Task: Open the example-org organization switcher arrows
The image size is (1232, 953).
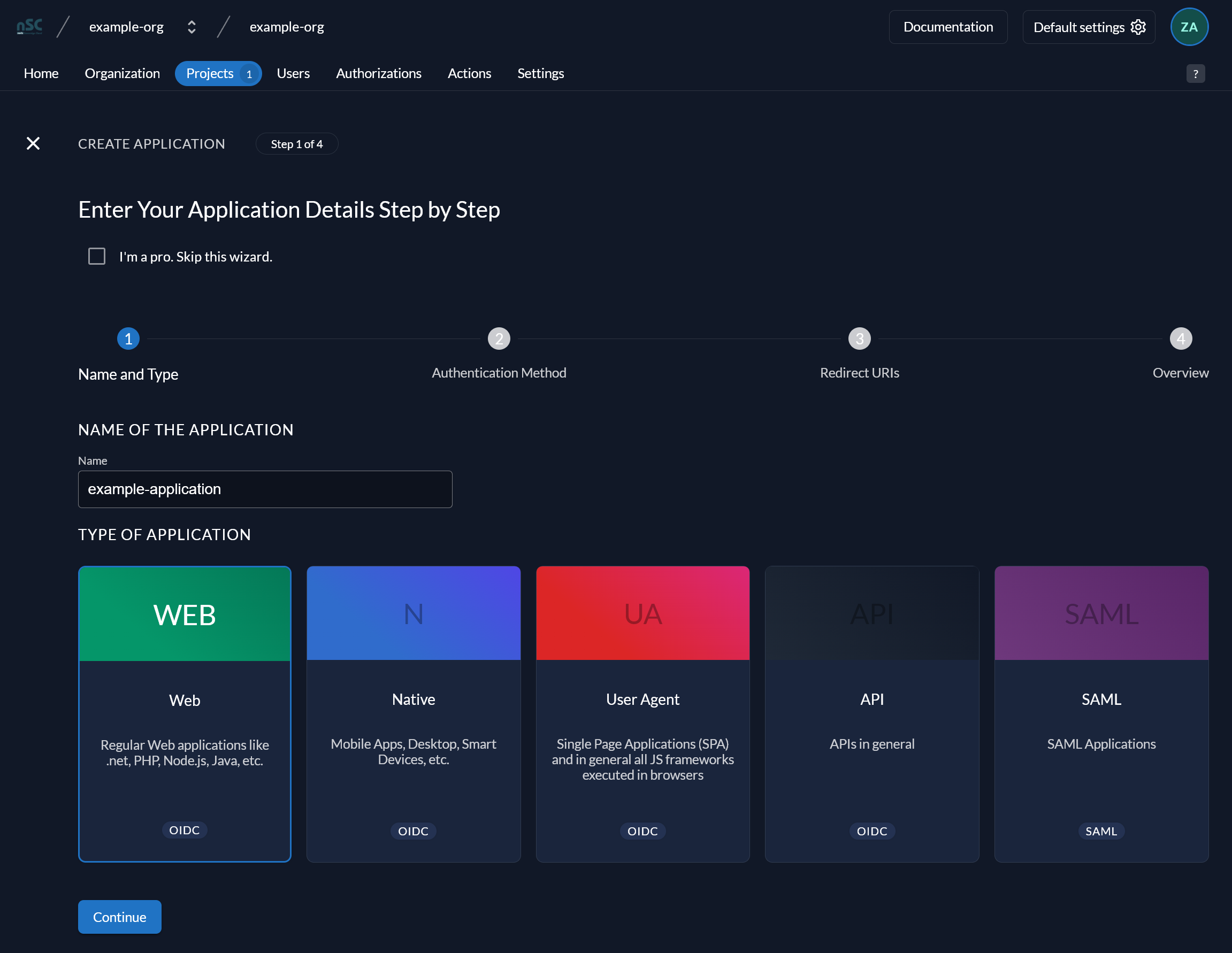Action: pos(192,27)
